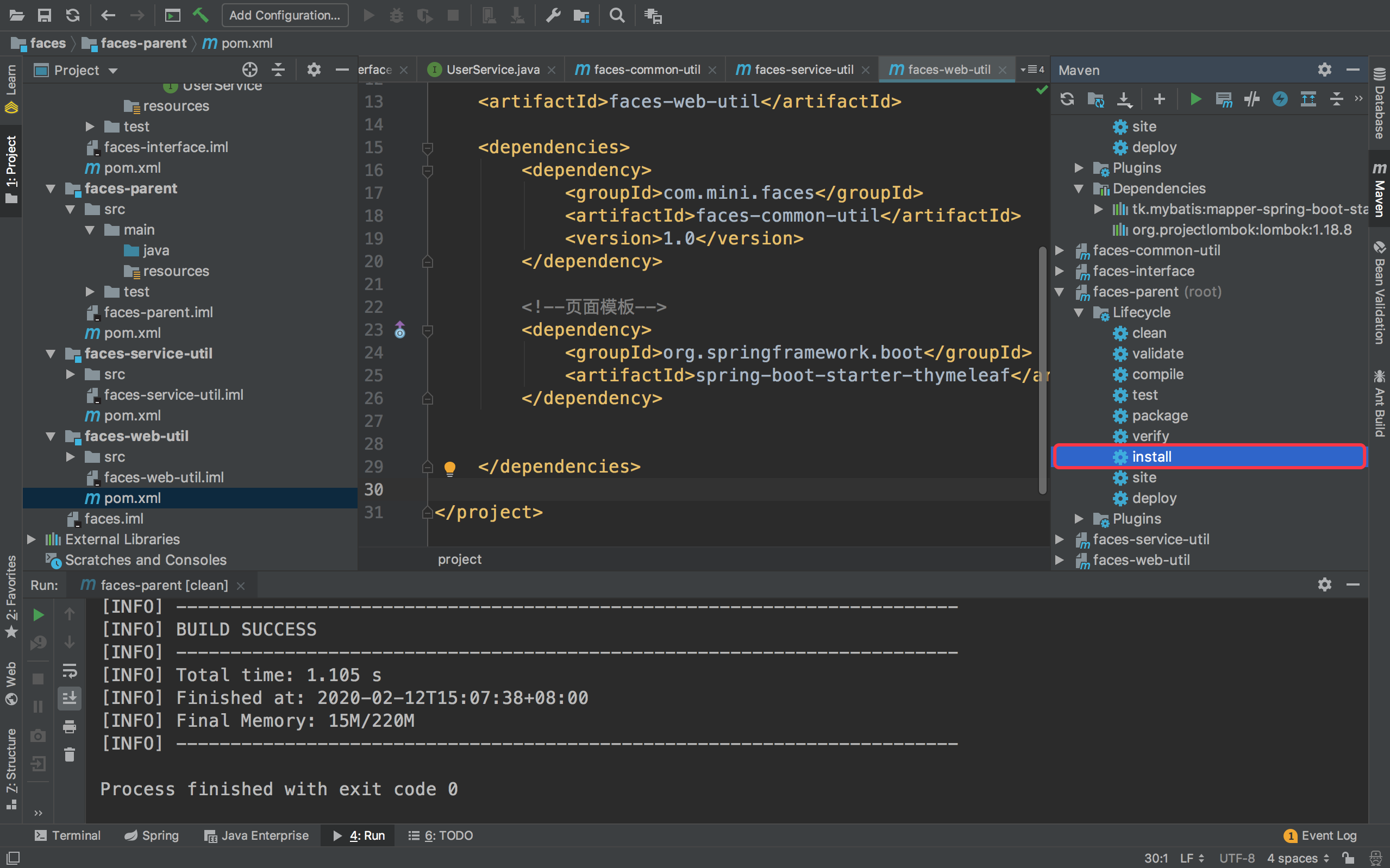Open Search Everywhere with the magnifier icon
Viewport: 1390px width, 868px height.
tap(617, 16)
